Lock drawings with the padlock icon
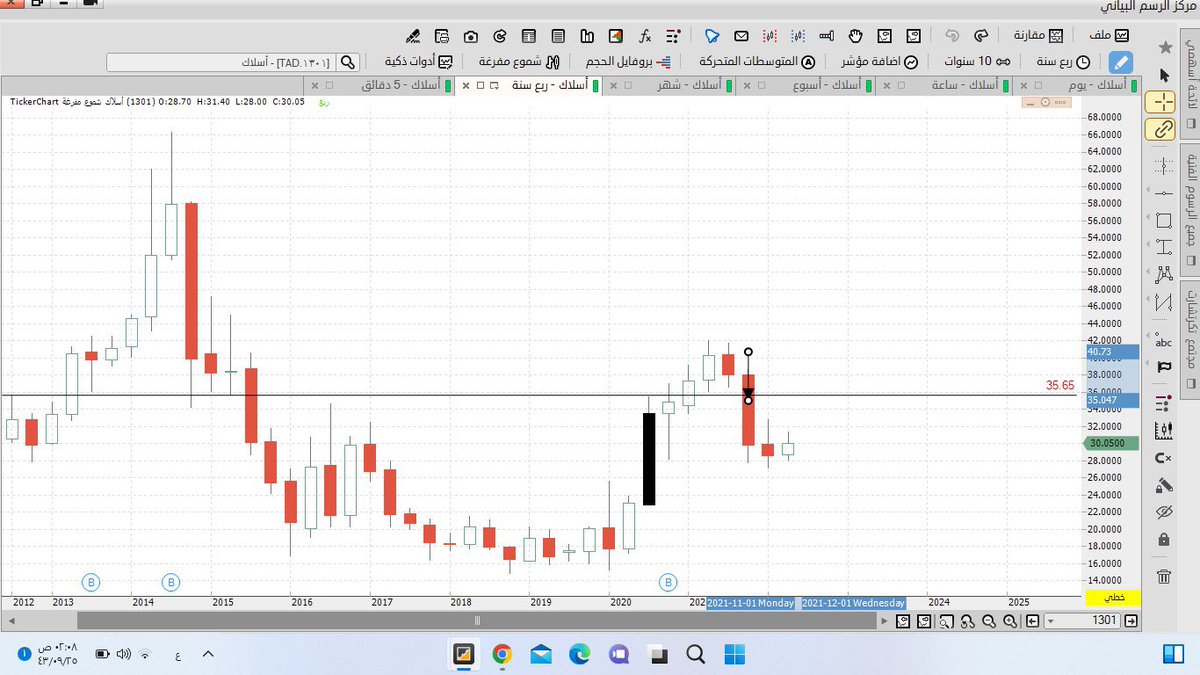 coord(1163,540)
